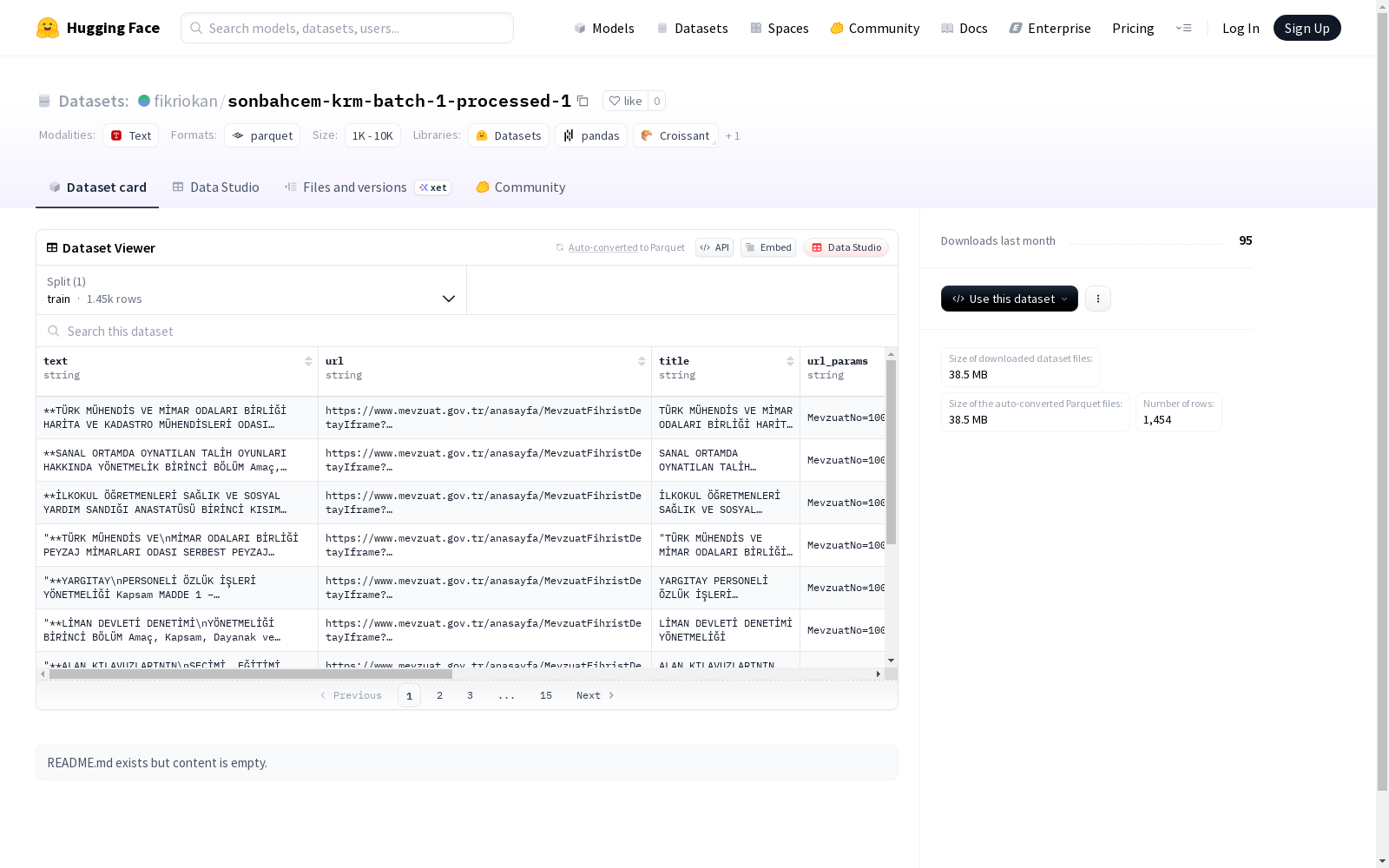Click the datasets icon next to Datasets heading

tap(44, 101)
